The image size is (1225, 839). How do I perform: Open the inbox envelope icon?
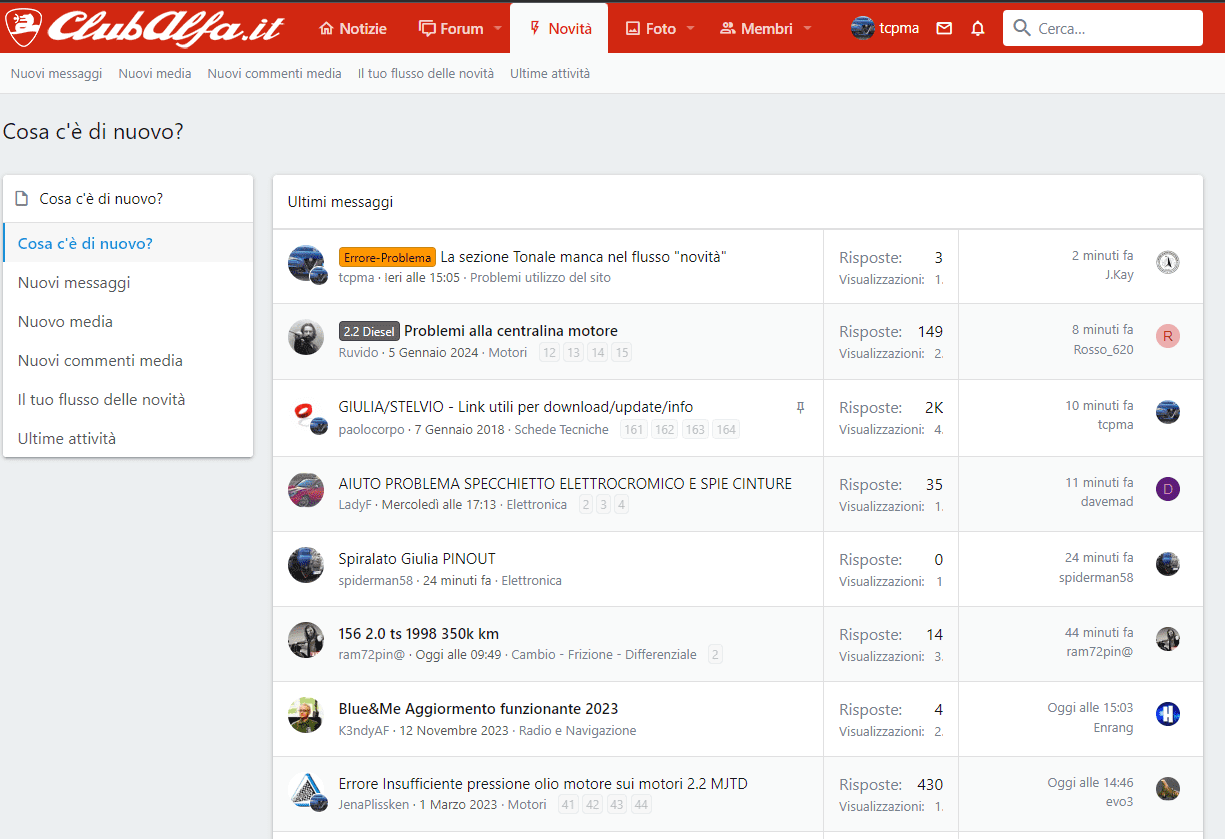(x=944, y=28)
